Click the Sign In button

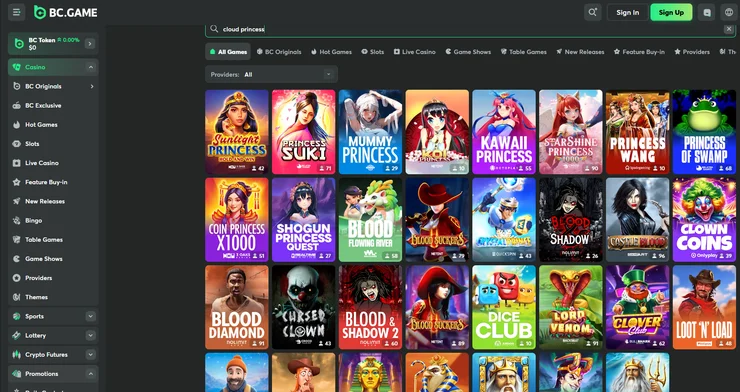627,13
